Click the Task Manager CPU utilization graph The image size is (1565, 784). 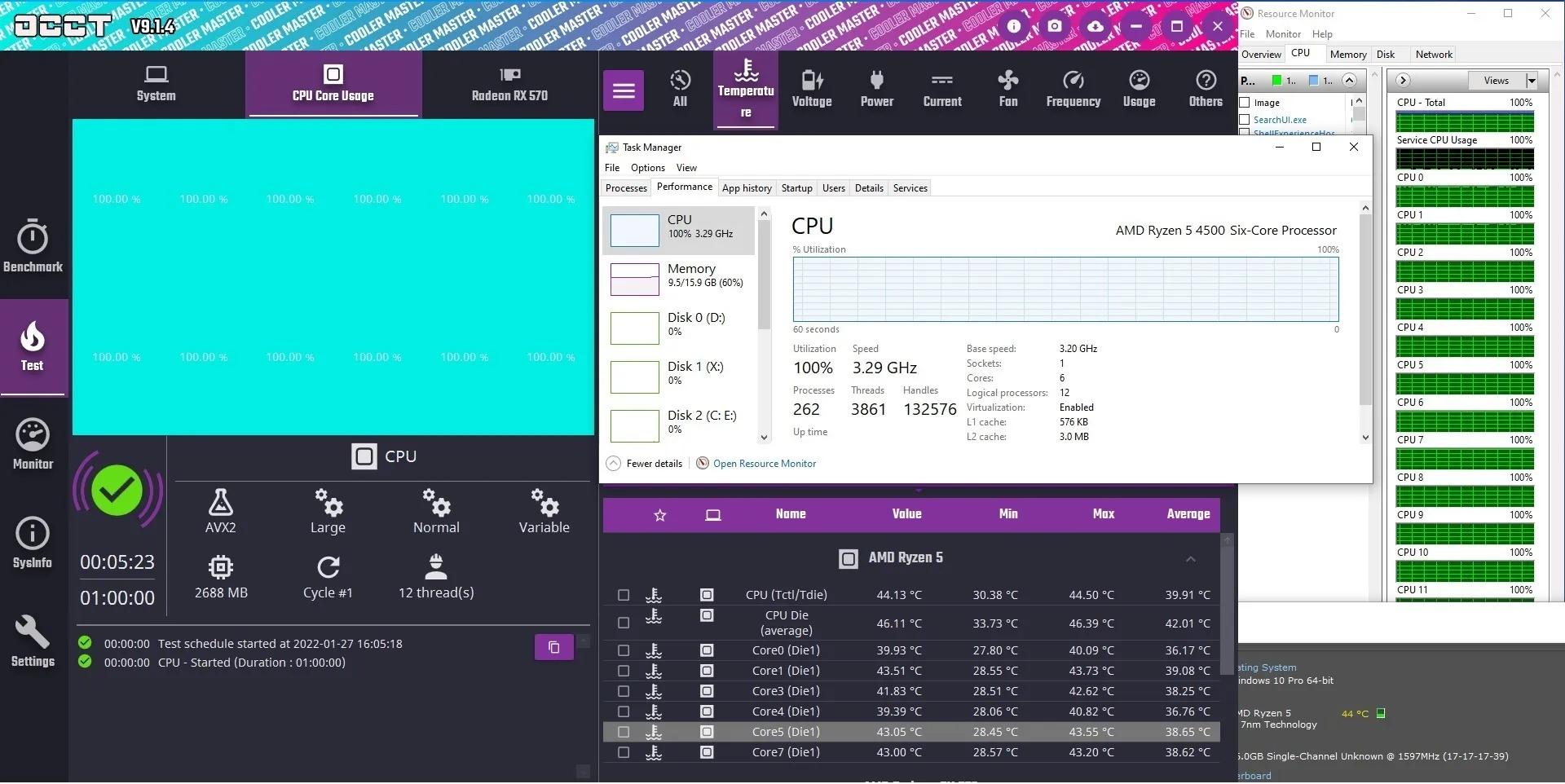coord(1065,289)
